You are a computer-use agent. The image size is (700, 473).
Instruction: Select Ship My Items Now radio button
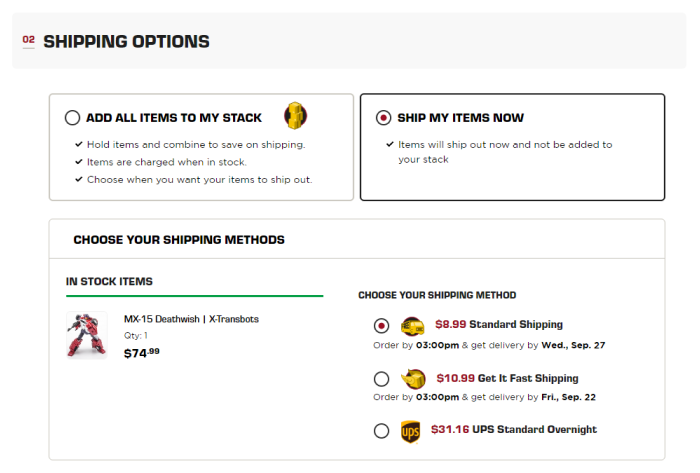(383, 118)
